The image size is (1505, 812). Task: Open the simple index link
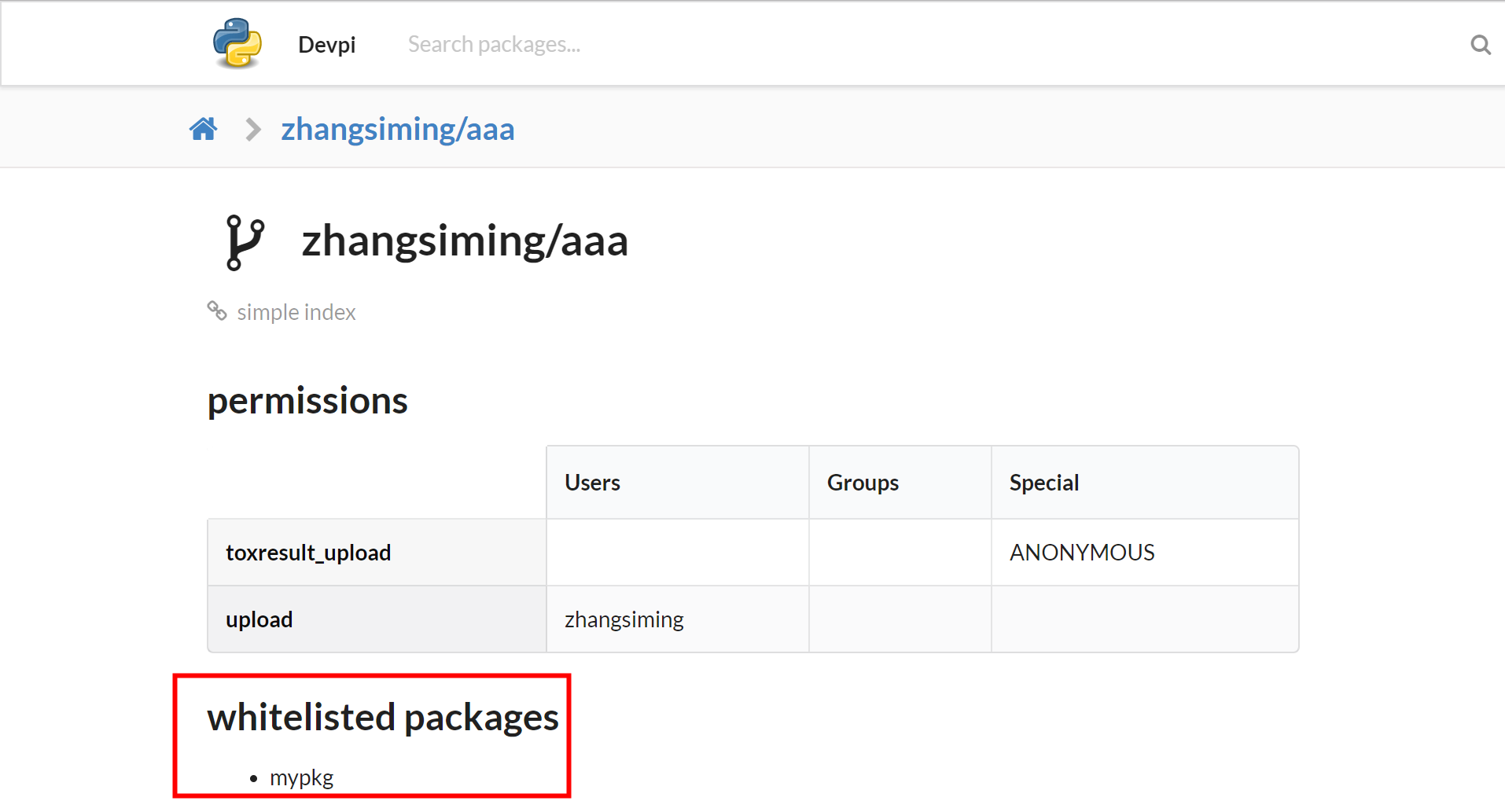pyautogui.click(x=296, y=312)
